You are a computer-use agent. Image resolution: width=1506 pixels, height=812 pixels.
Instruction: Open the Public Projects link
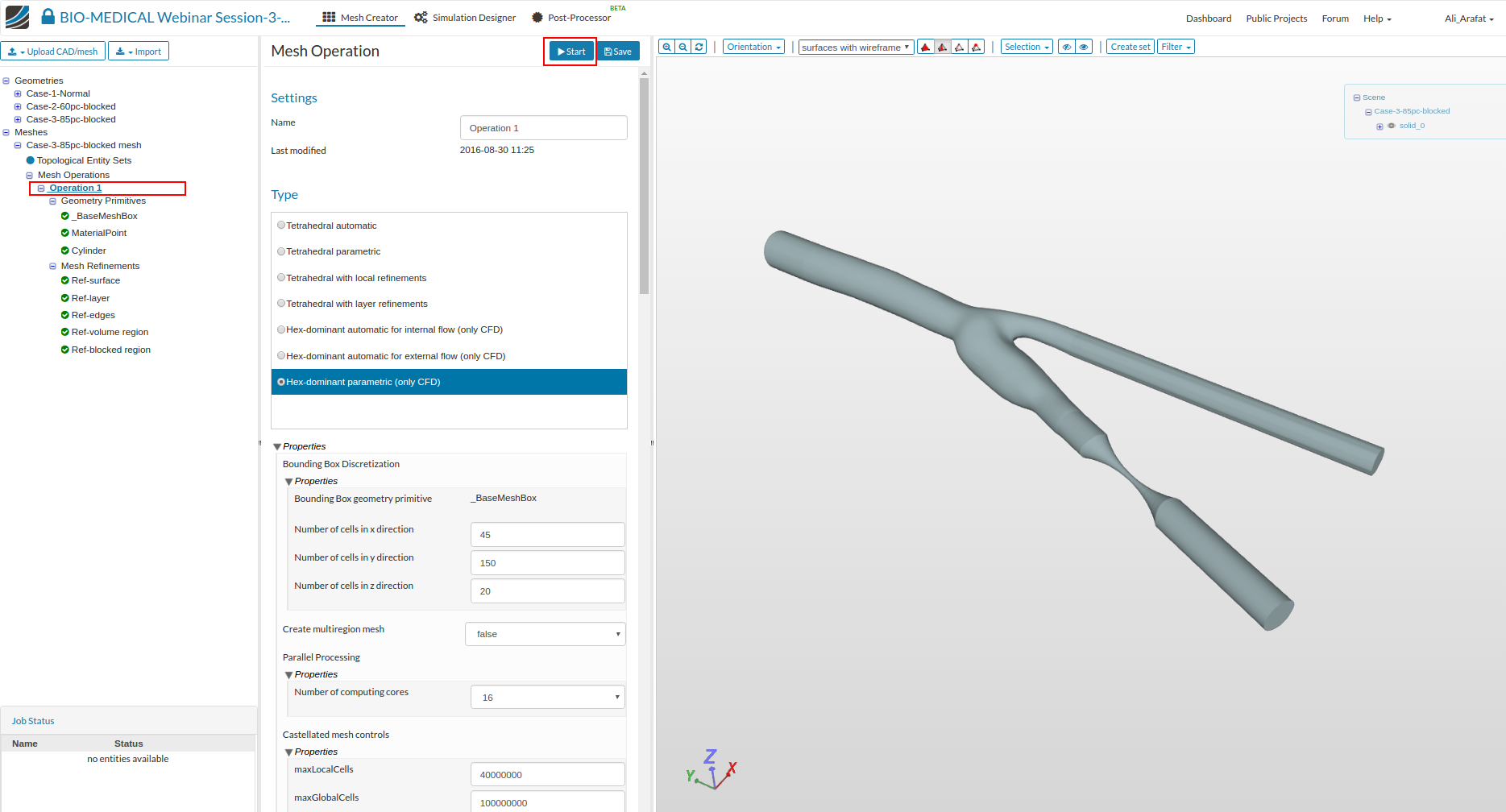1276,19
